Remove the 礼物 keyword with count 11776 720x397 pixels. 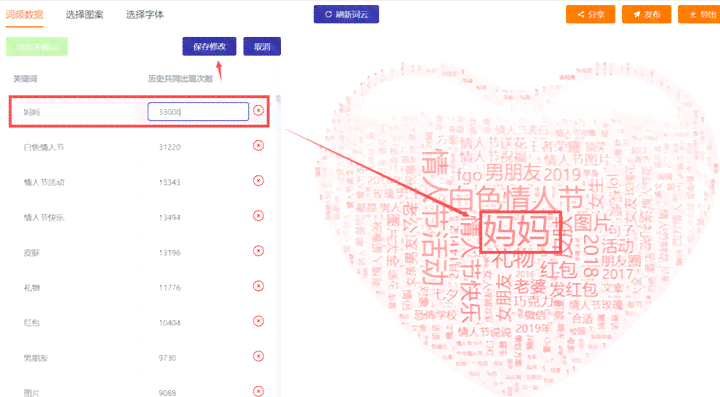tap(259, 286)
